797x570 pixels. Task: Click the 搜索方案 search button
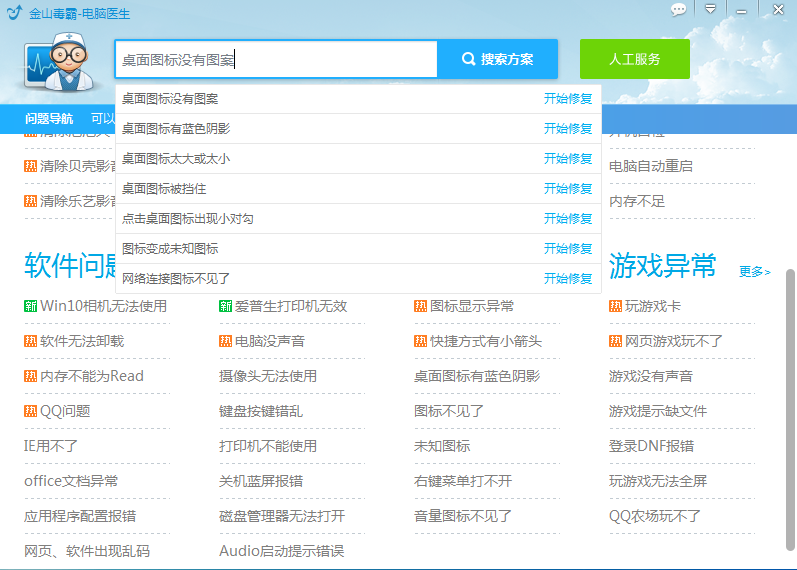point(498,59)
